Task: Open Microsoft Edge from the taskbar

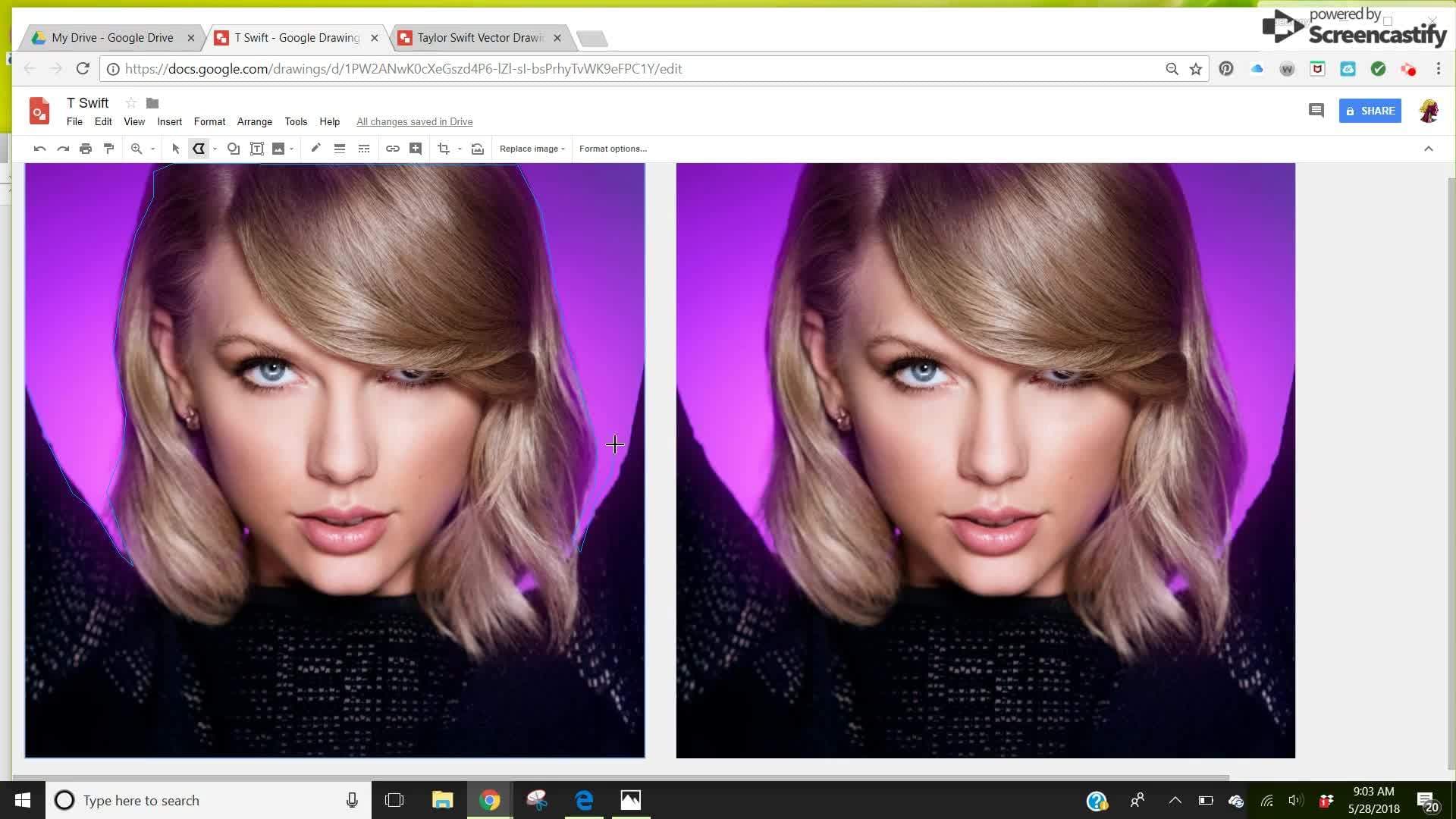Action: pyautogui.click(x=583, y=800)
